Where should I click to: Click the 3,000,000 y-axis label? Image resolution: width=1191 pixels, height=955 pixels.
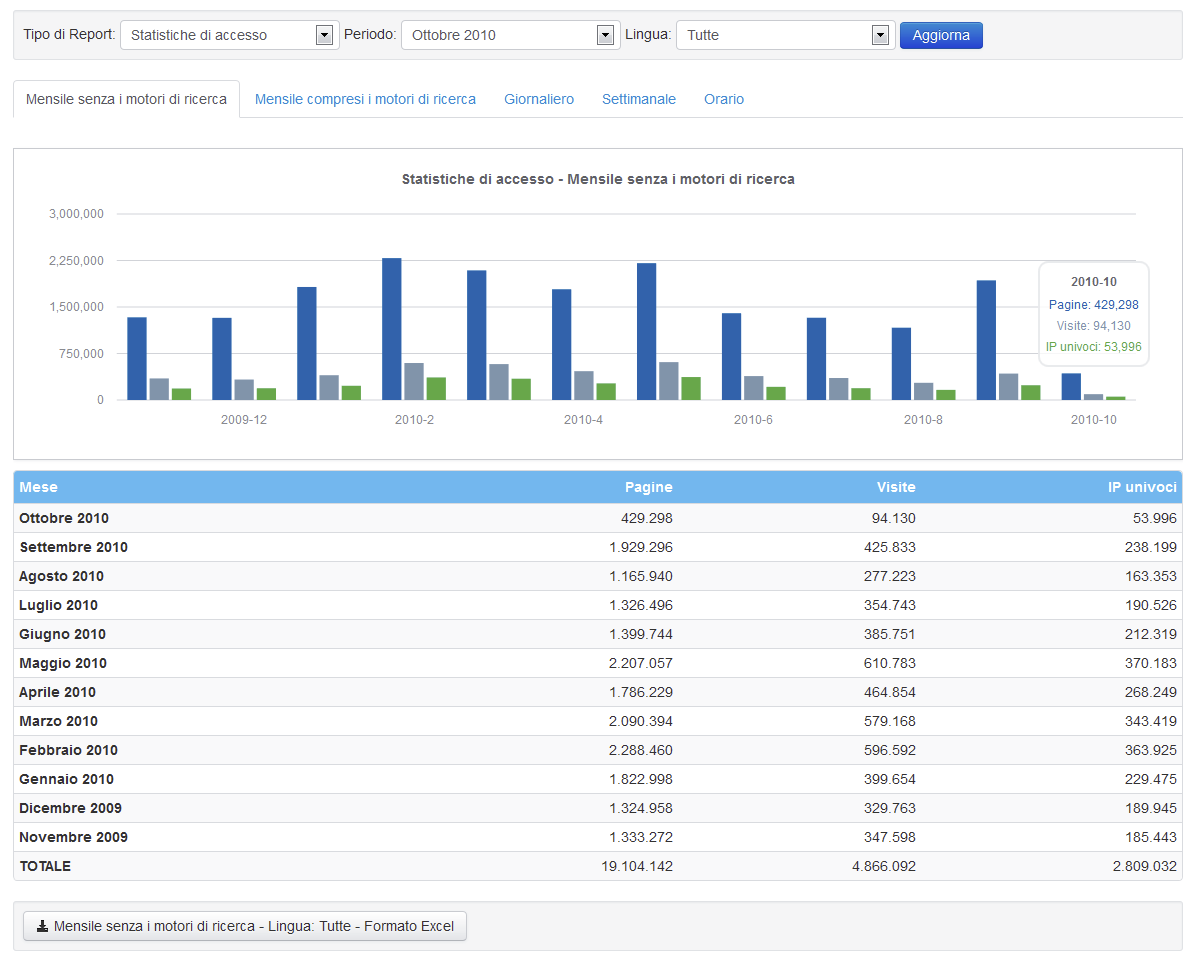pos(77,213)
